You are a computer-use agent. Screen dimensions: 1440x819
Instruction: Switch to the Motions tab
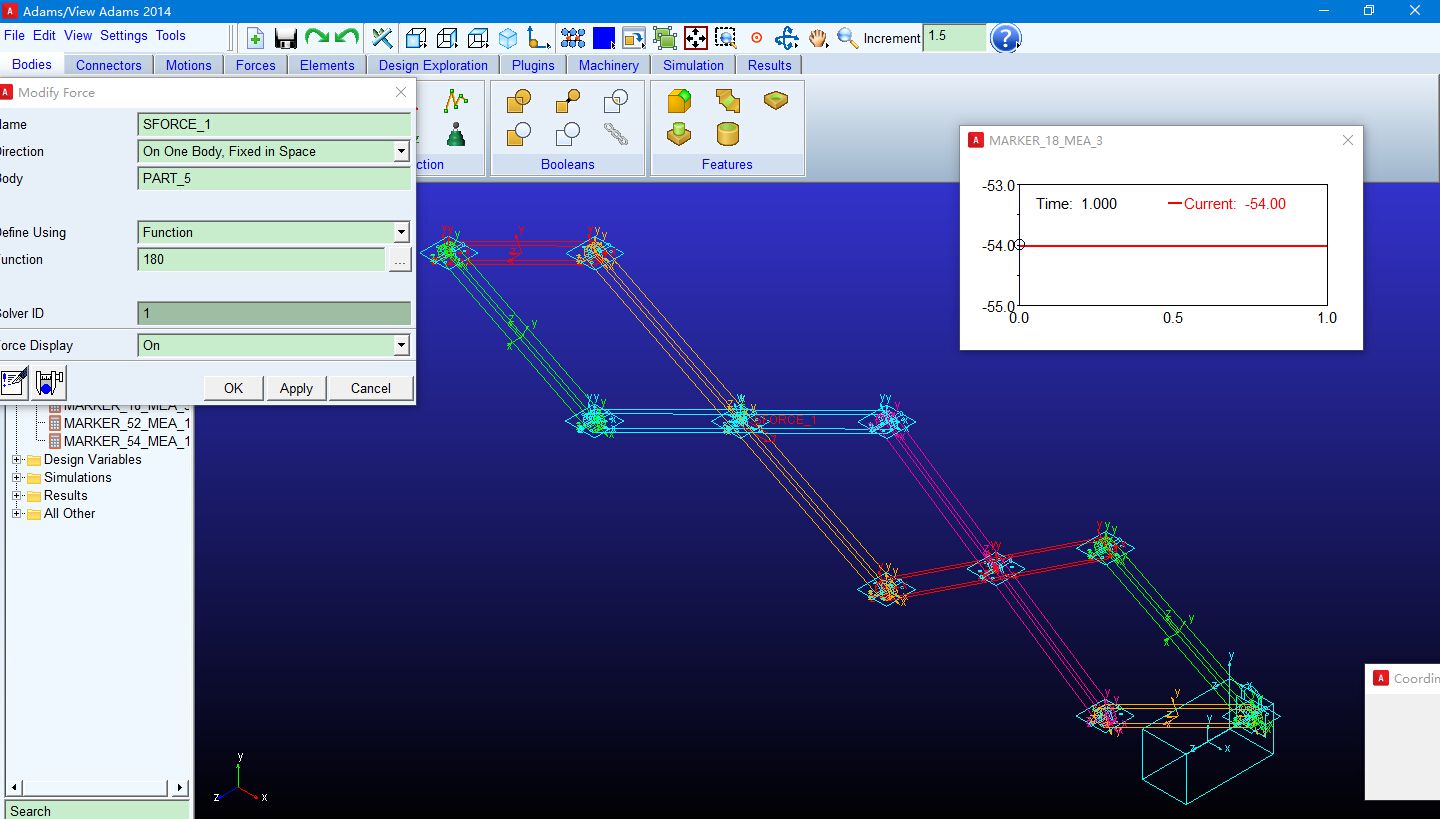coord(189,65)
